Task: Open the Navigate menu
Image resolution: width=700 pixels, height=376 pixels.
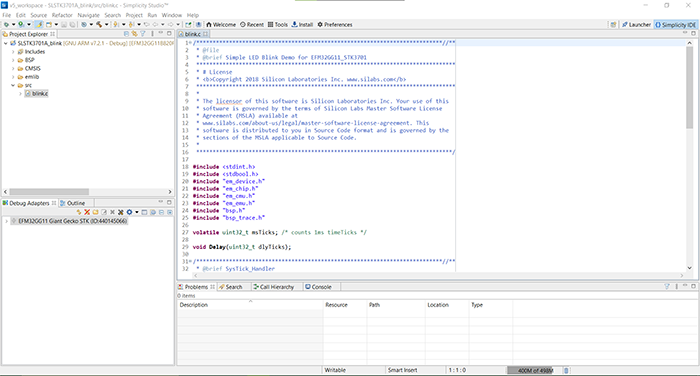Action: (x=88, y=15)
